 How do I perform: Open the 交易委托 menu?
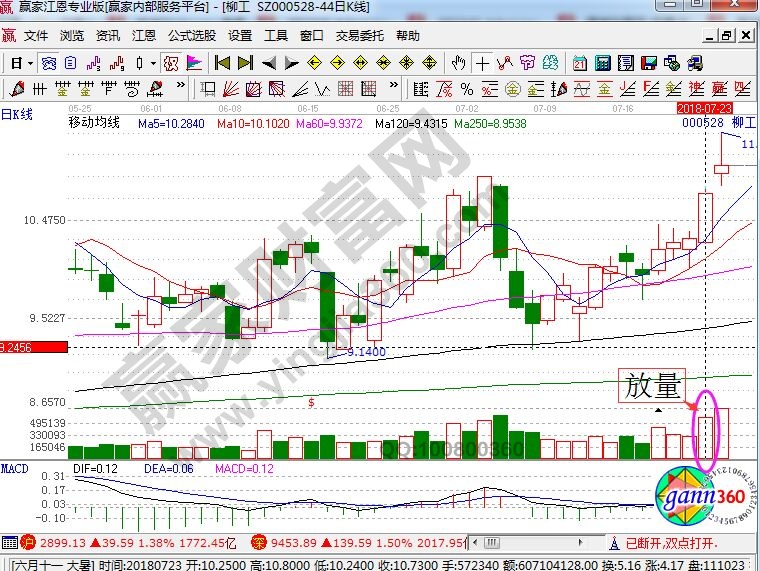(x=359, y=35)
